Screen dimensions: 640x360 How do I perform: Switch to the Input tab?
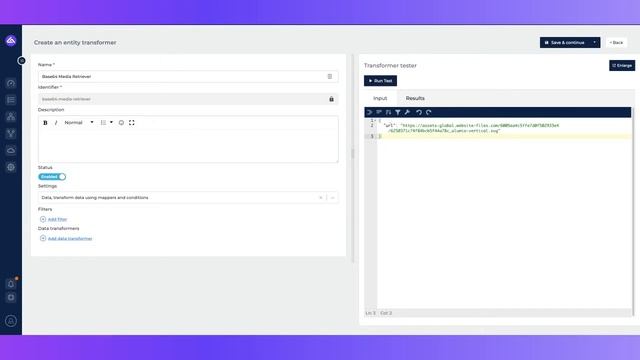[380, 98]
